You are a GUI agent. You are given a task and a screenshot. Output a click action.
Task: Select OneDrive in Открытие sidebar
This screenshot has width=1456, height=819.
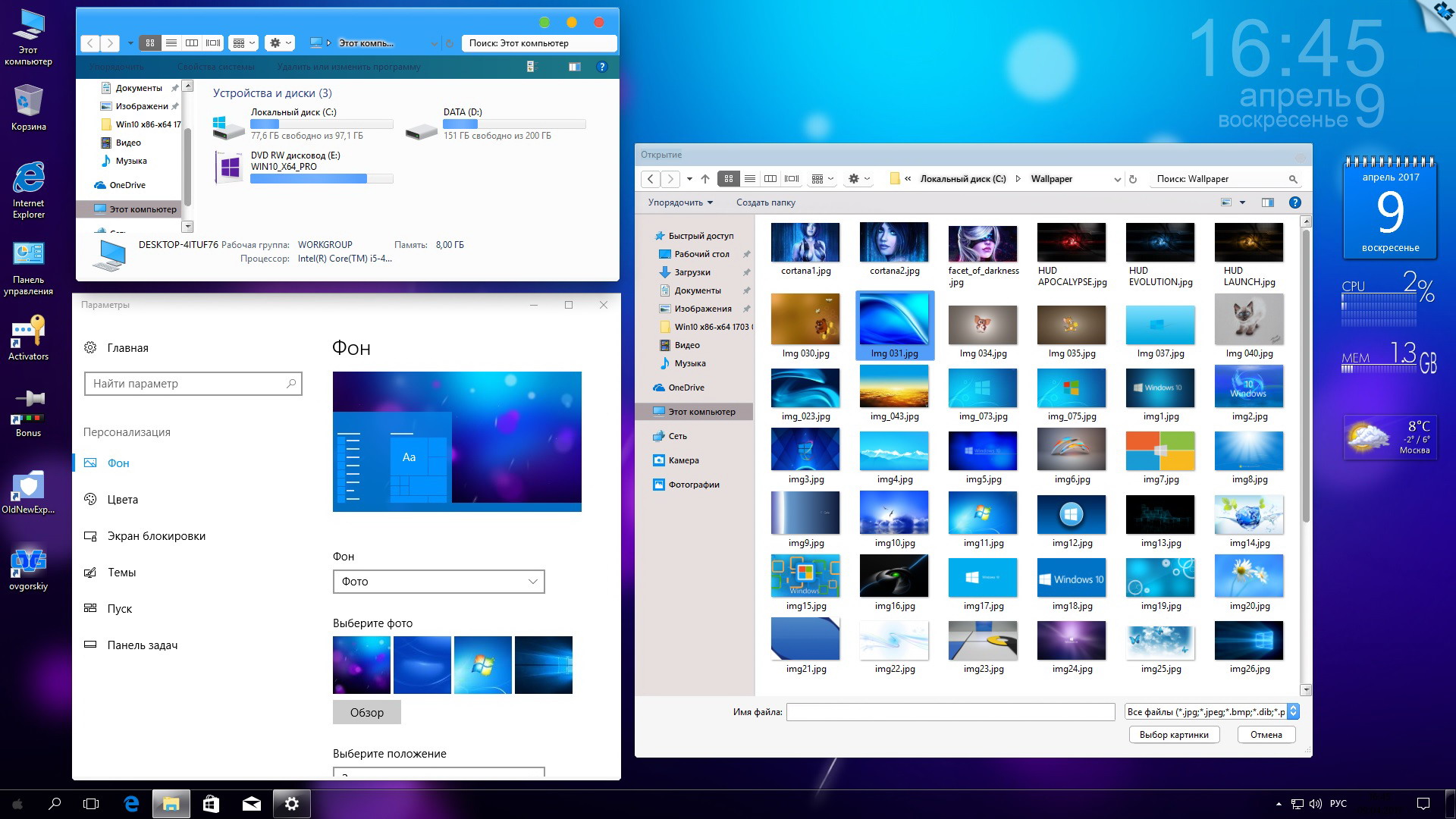[686, 388]
